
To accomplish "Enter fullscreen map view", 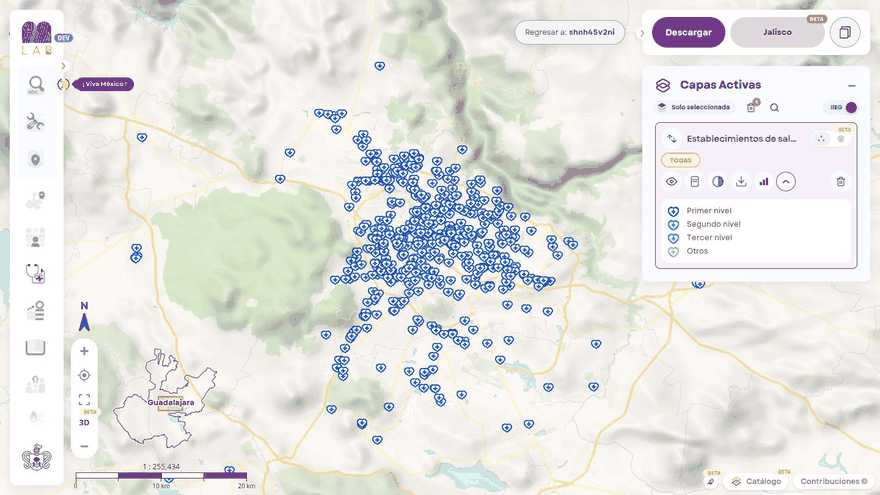I will pos(84,400).
